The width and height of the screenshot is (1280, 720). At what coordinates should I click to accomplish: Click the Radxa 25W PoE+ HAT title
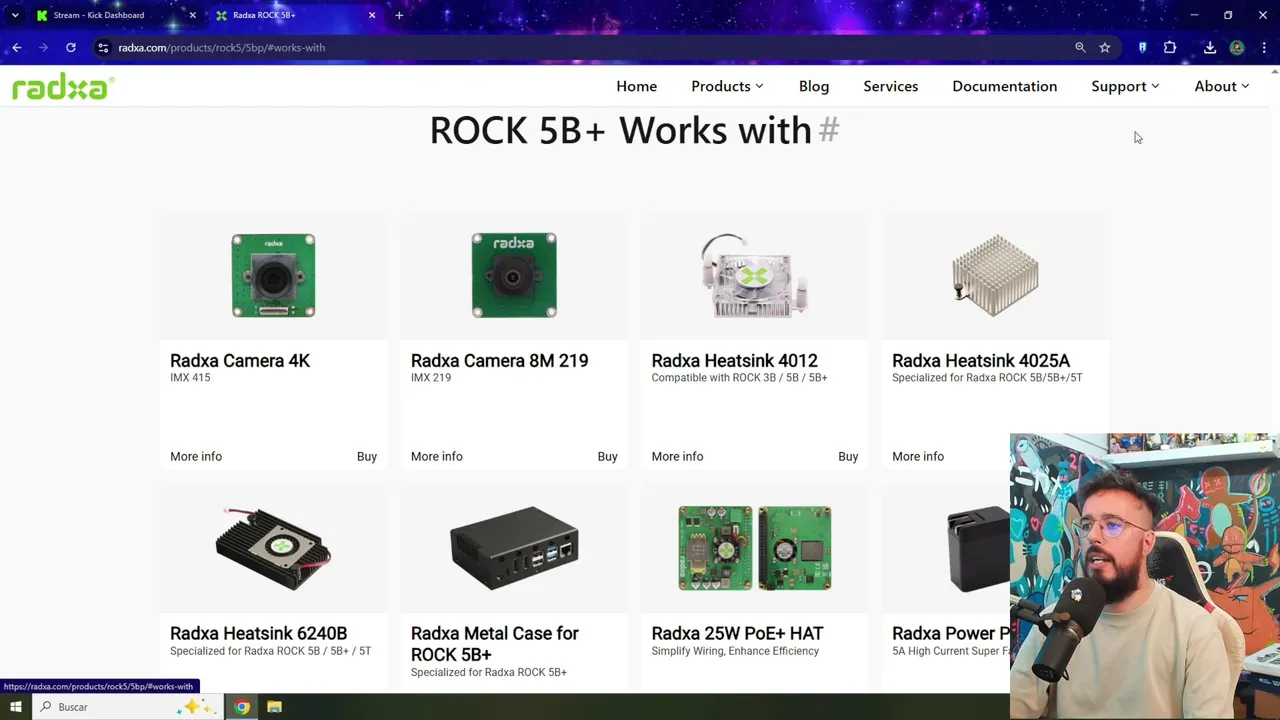pos(737,633)
